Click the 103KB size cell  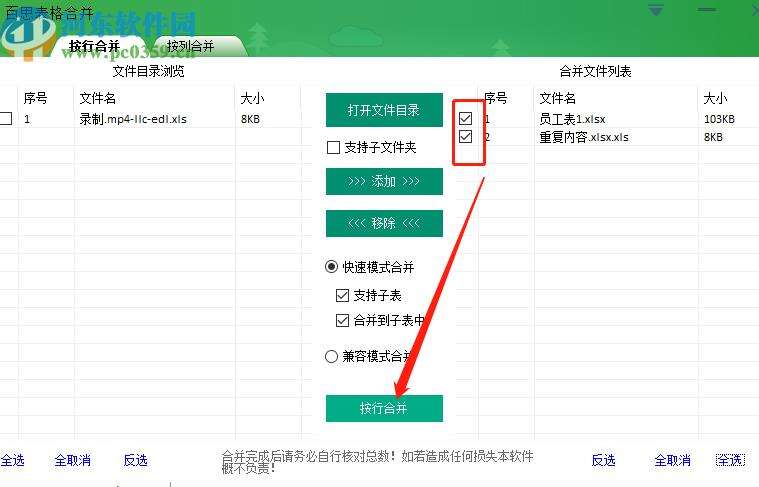point(719,119)
